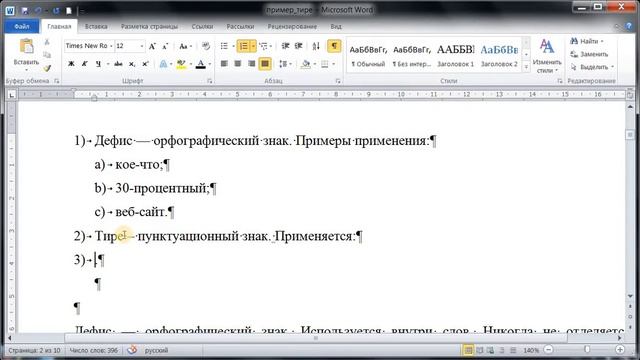
Task: Open Text Effects glowing A icon
Action: click(163, 64)
